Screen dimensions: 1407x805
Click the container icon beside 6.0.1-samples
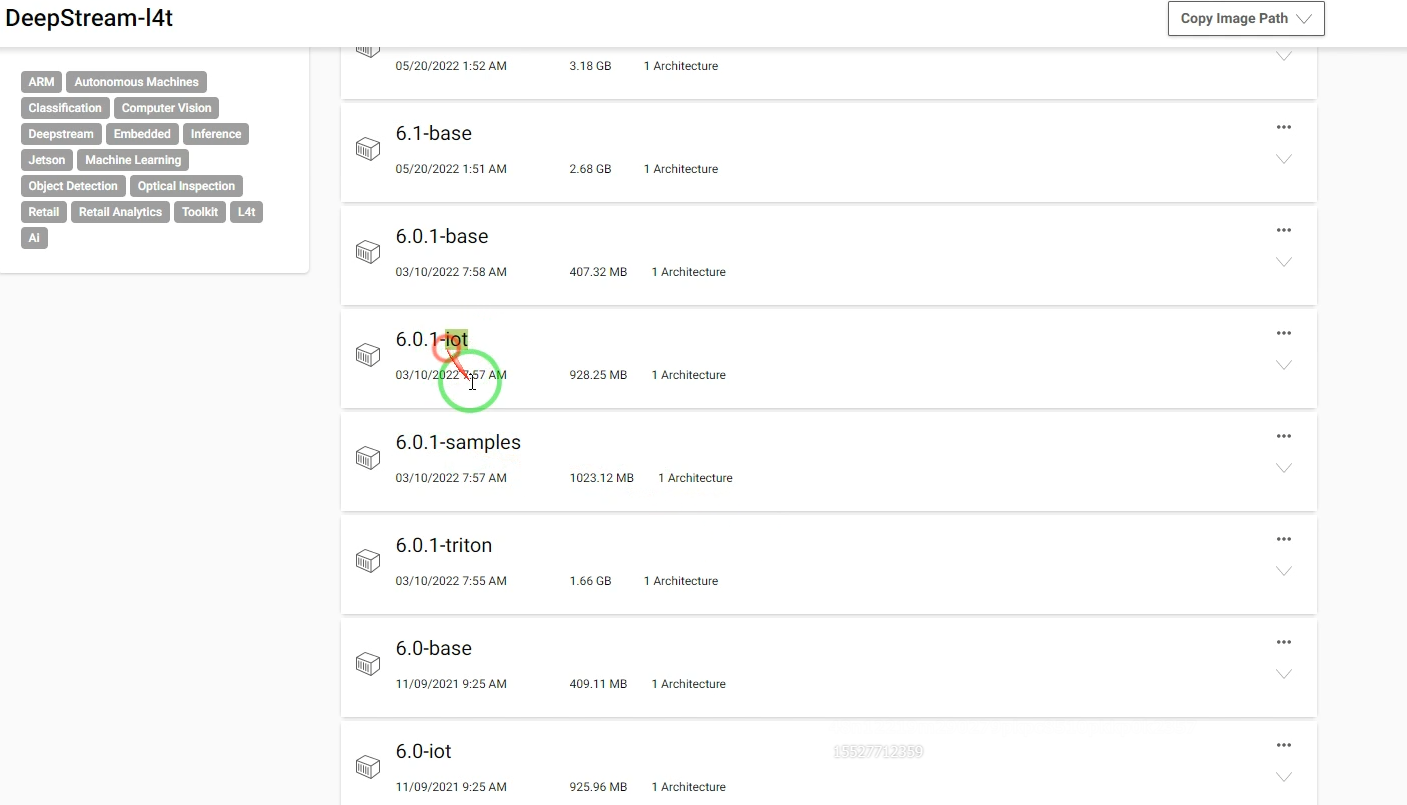[368, 458]
